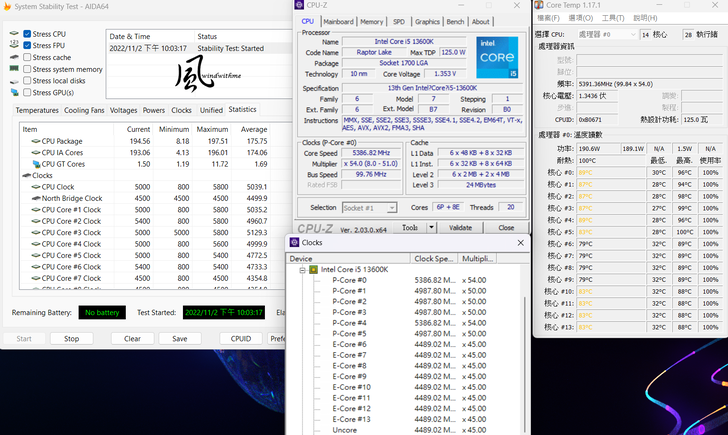This screenshot has width=728, height=435.
Task: Click the North Bridge Clock chip icon
Action: tap(35, 198)
